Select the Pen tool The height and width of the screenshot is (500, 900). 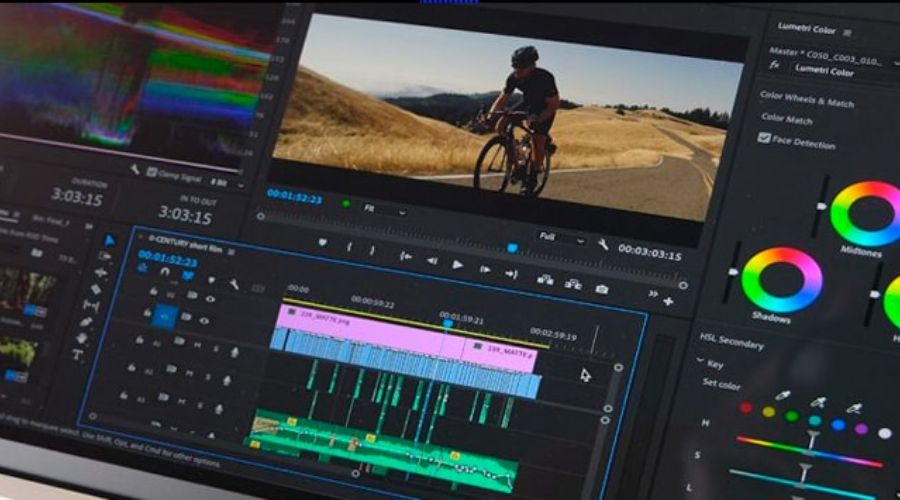87,322
